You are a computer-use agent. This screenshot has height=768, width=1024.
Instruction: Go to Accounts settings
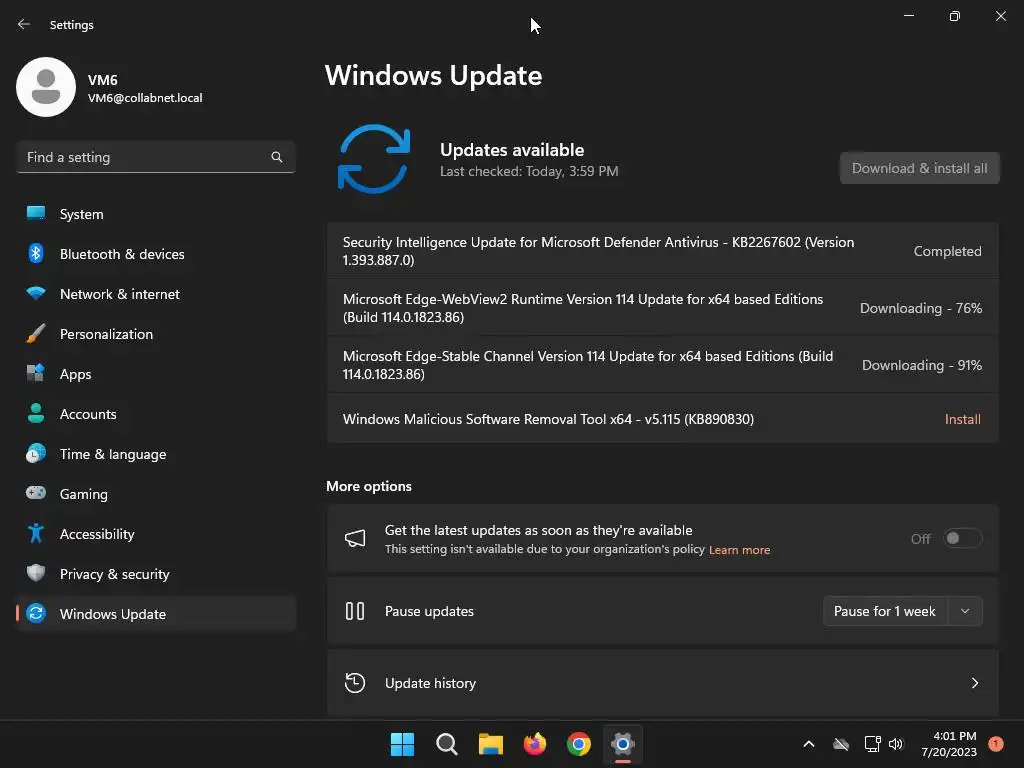point(155,413)
